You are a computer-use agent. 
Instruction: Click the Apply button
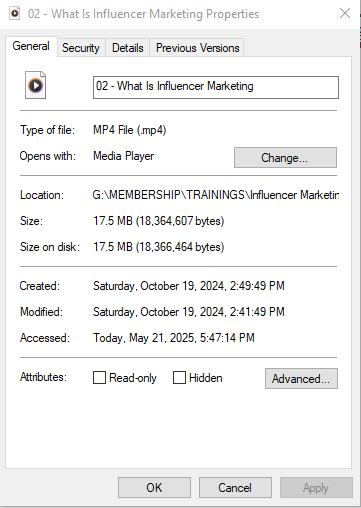tap(316, 488)
